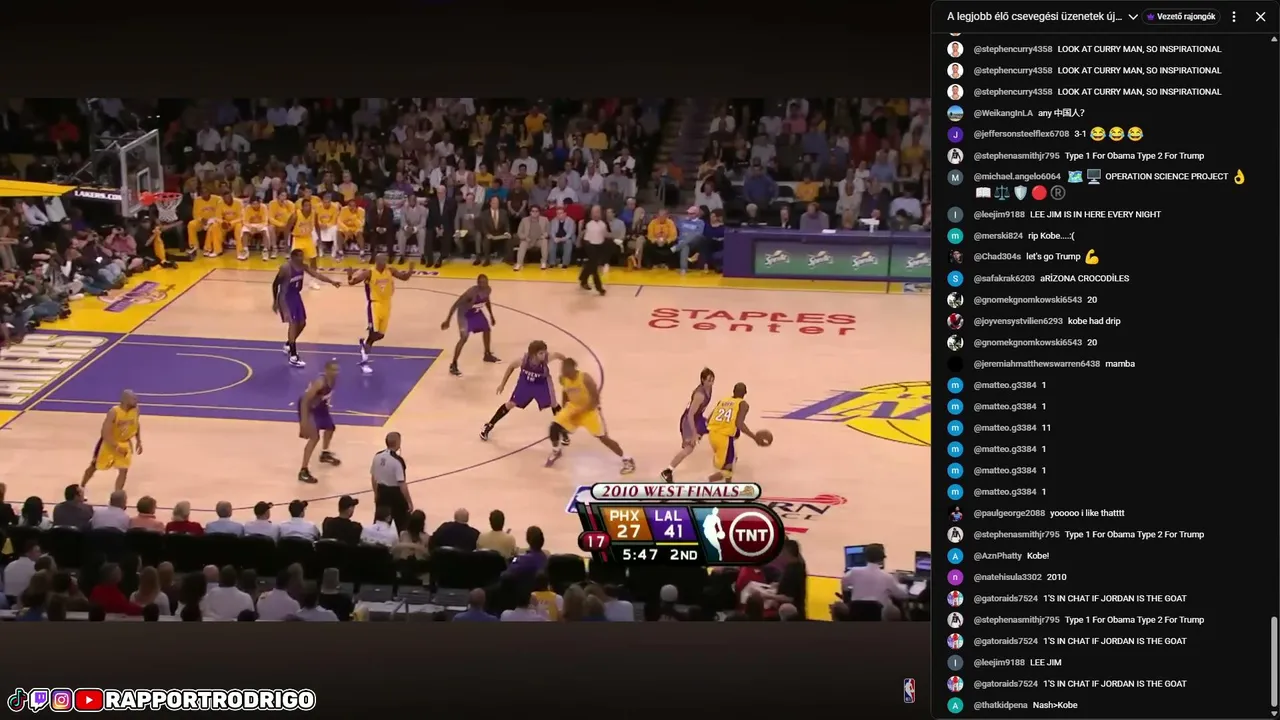Click the chat message "Kobe!"
The width and height of the screenshot is (1280, 720).
[1038, 556]
